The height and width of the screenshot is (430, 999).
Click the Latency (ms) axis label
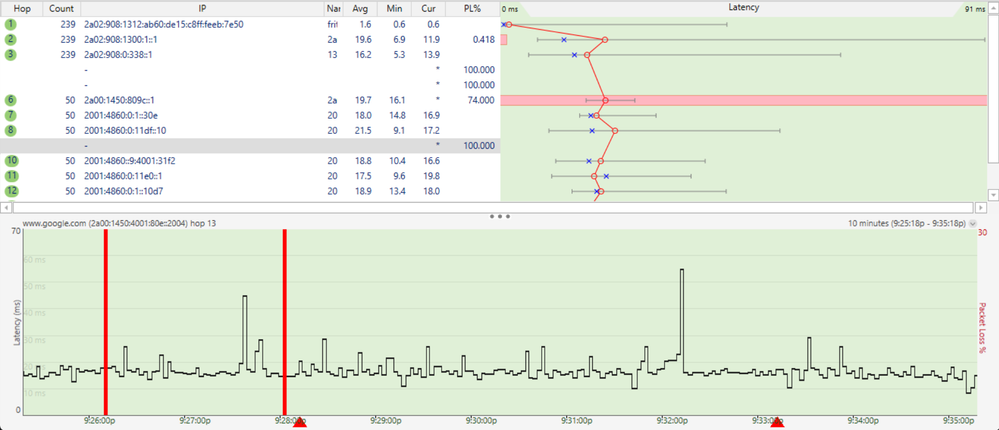coord(17,324)
